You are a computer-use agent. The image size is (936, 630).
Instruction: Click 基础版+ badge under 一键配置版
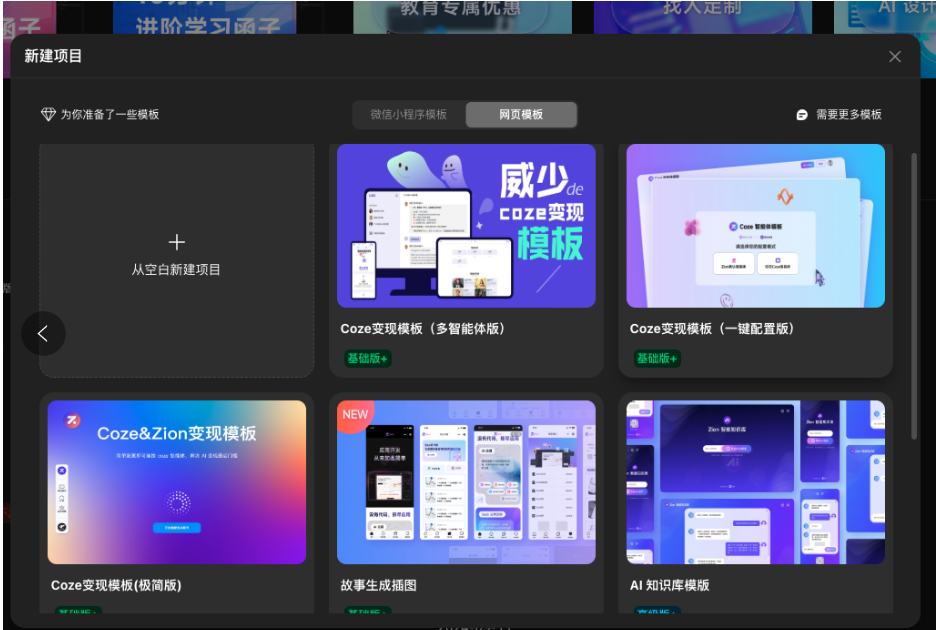pyautogui.click(x=657, y=358)
